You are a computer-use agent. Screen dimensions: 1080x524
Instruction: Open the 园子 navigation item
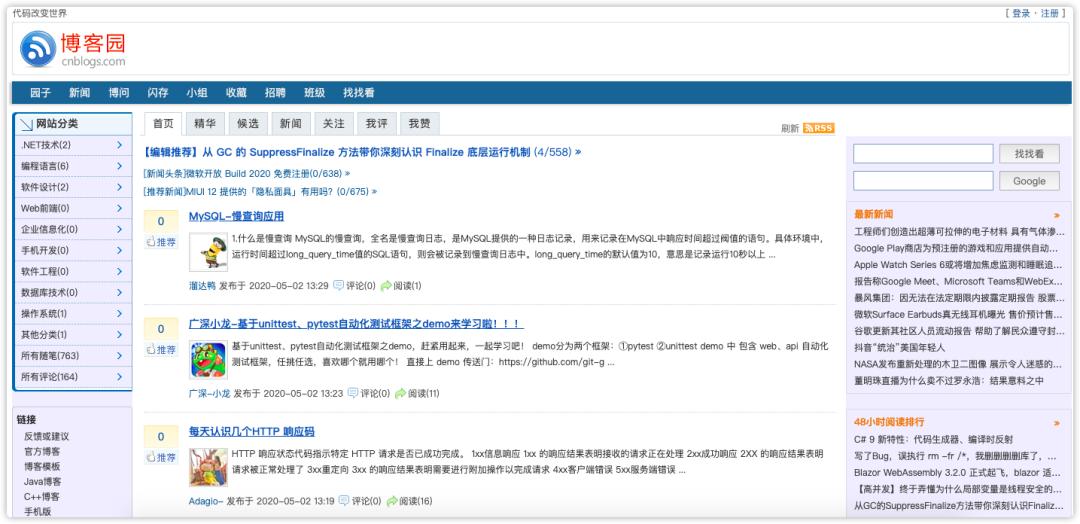pos(41,92)
